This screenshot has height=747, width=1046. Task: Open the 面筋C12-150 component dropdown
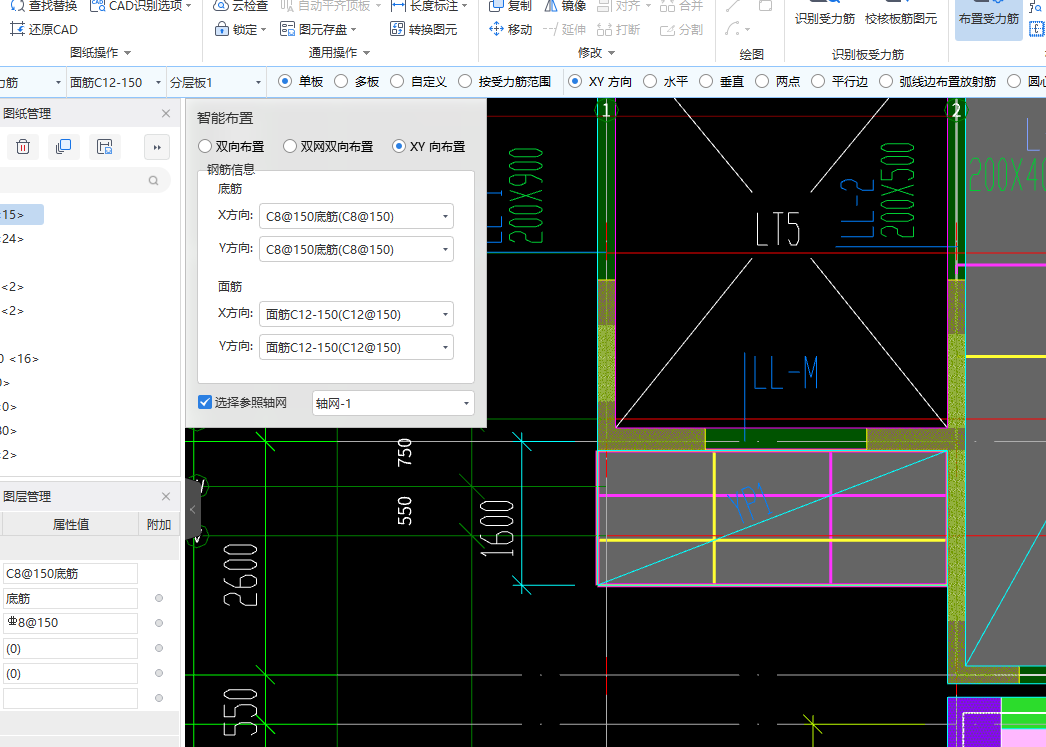[115, 82]
